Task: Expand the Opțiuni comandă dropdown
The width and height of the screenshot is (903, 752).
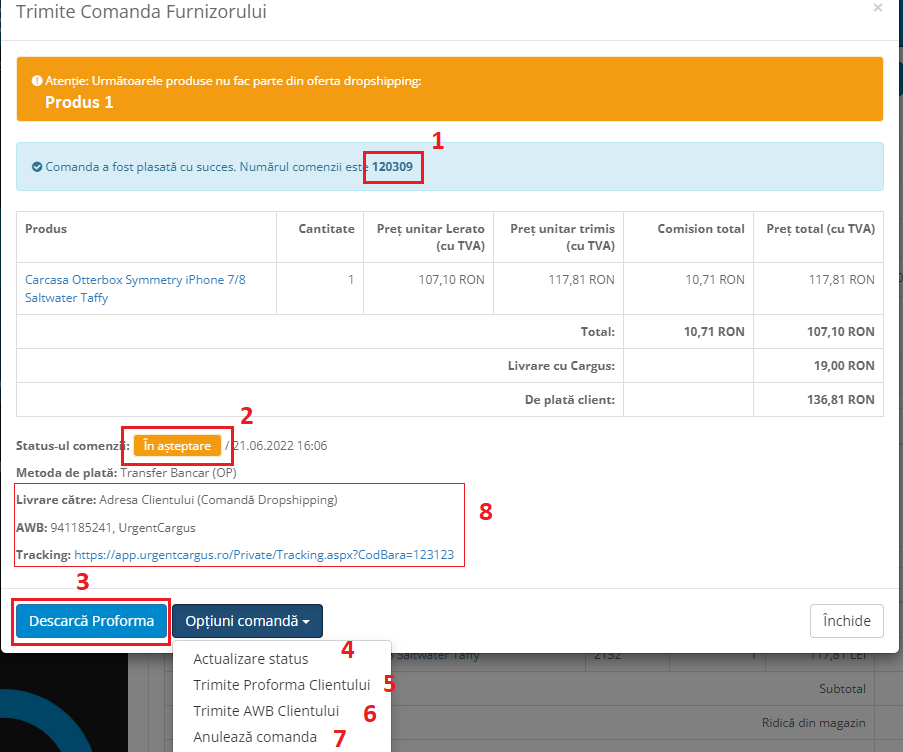Action: pos(247,621)
